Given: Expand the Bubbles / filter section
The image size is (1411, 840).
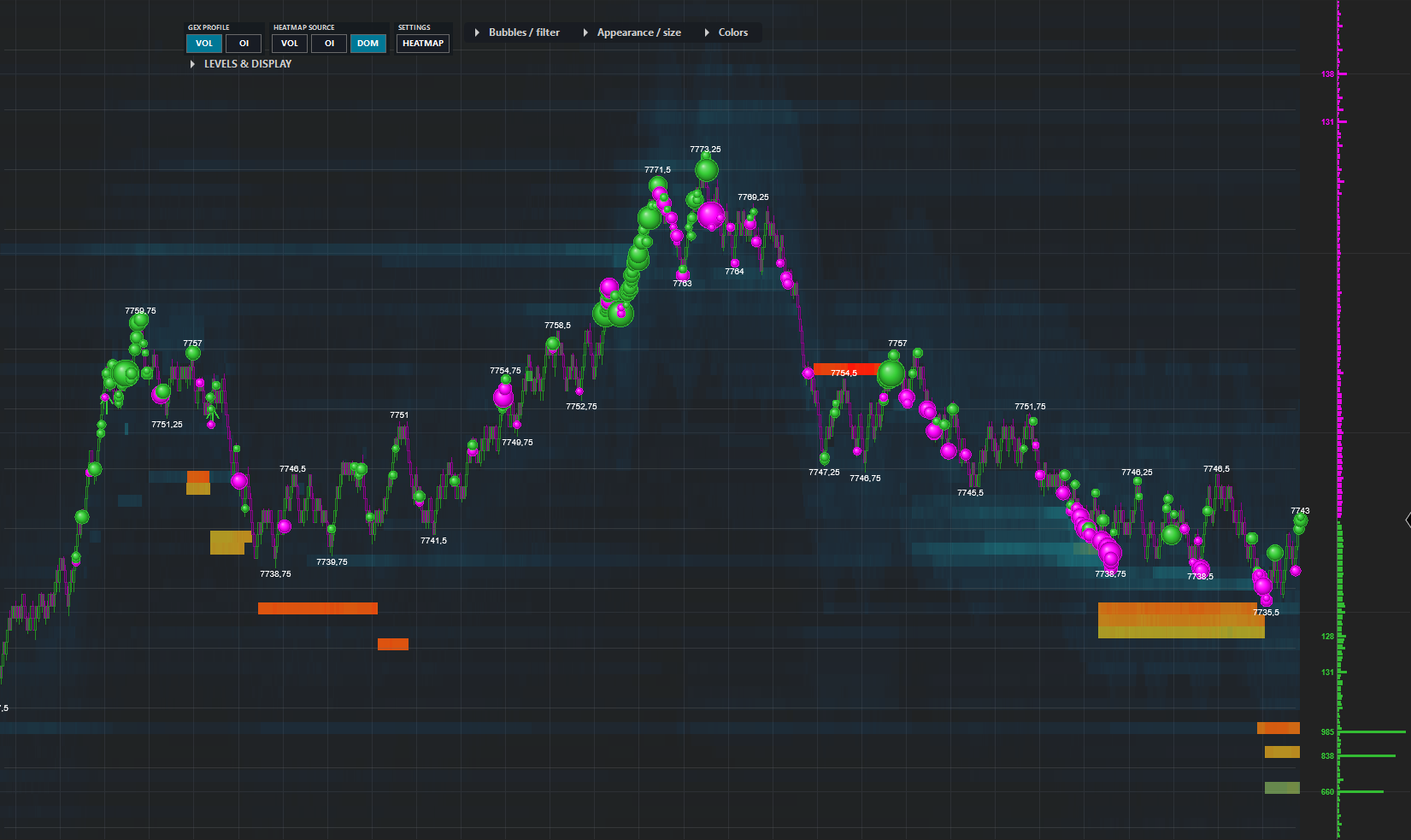Looking at the screenshot, I should (517, 32).
